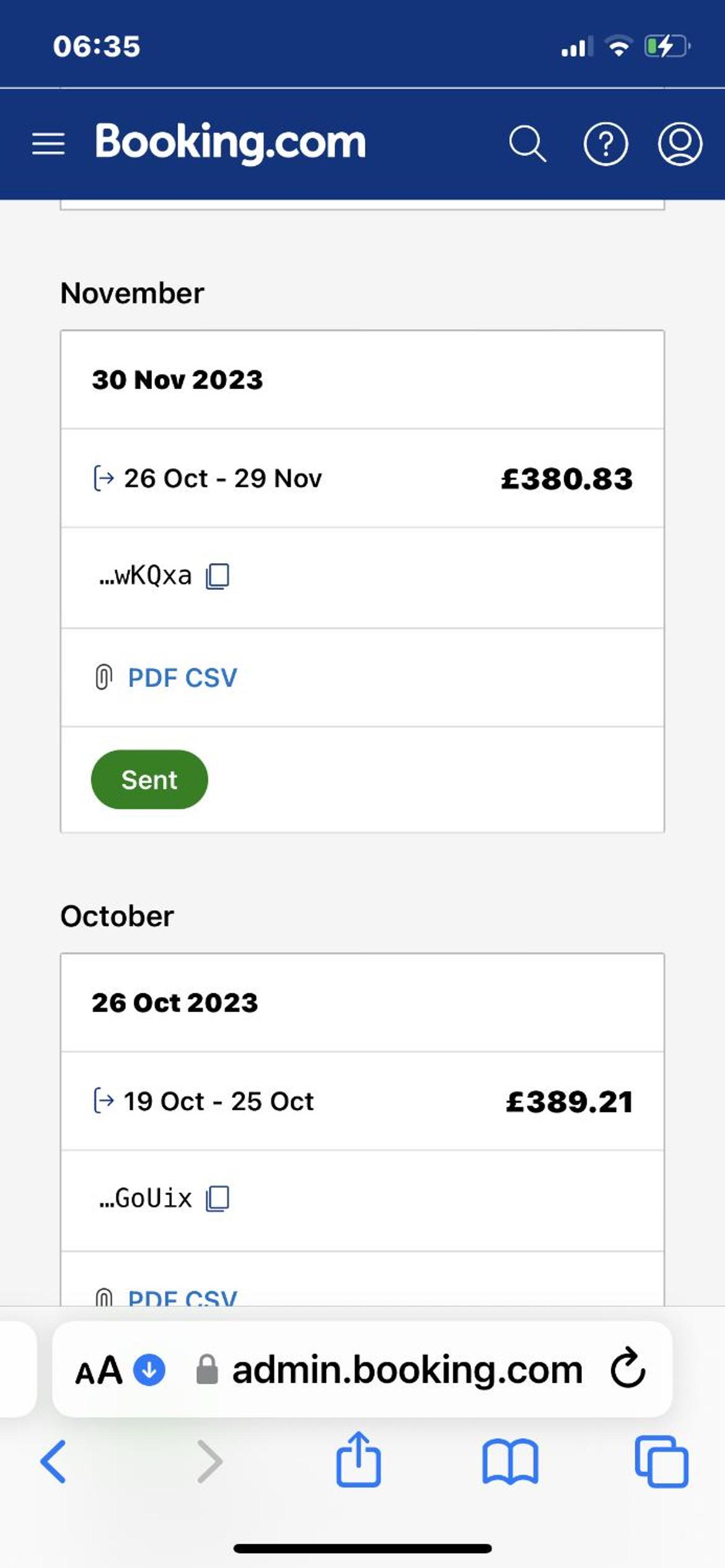This screenshot has width=725, height=1568.
Task: Select the 19 Oct - 25 Oct payout row
Action: 362,1101
